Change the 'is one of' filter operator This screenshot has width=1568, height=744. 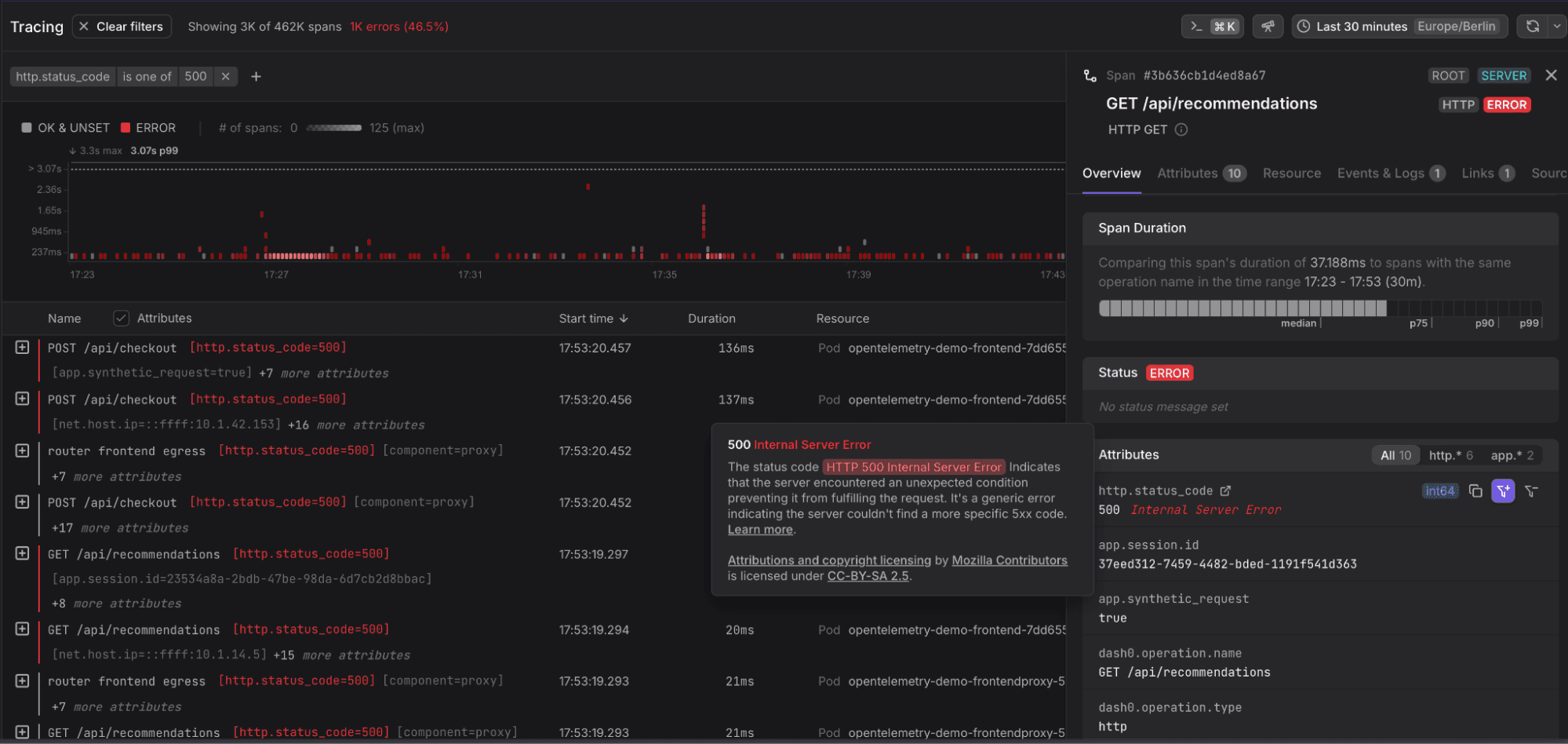pyautogui.click(x=147, y=76)
